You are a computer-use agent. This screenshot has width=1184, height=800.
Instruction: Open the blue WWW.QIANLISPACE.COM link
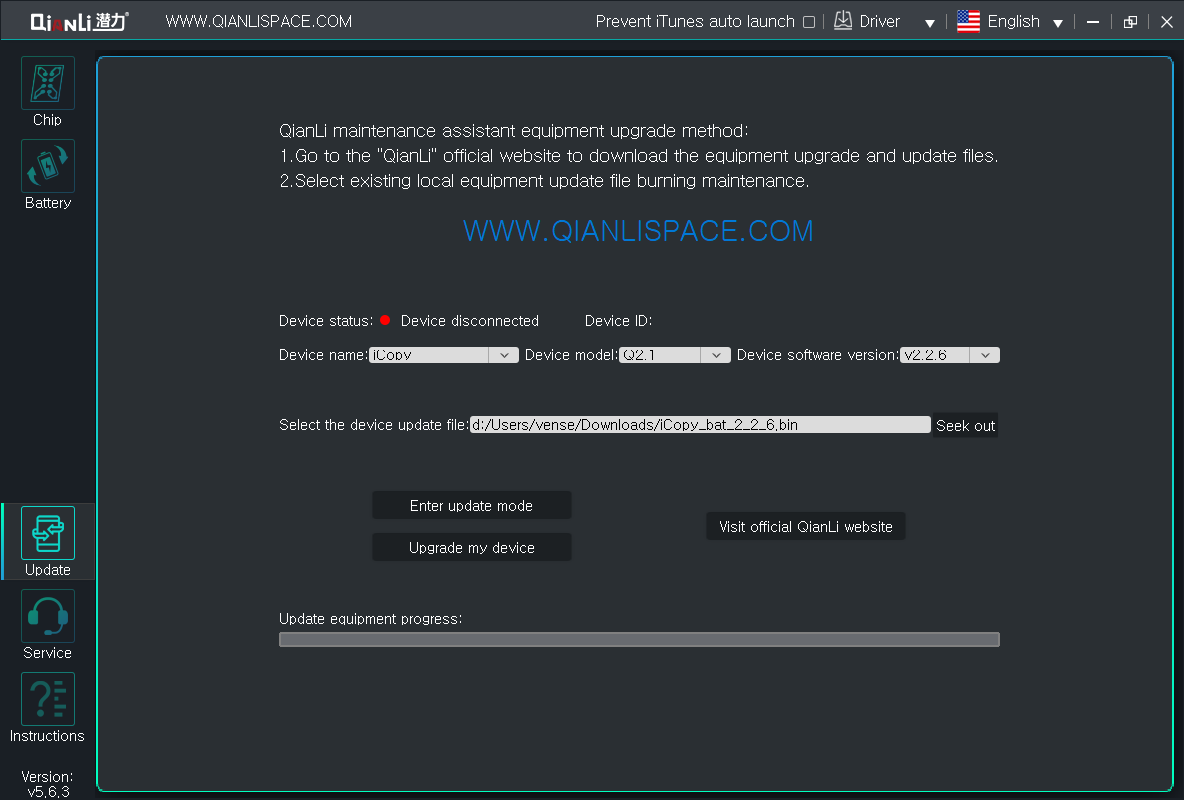[638, 230]
